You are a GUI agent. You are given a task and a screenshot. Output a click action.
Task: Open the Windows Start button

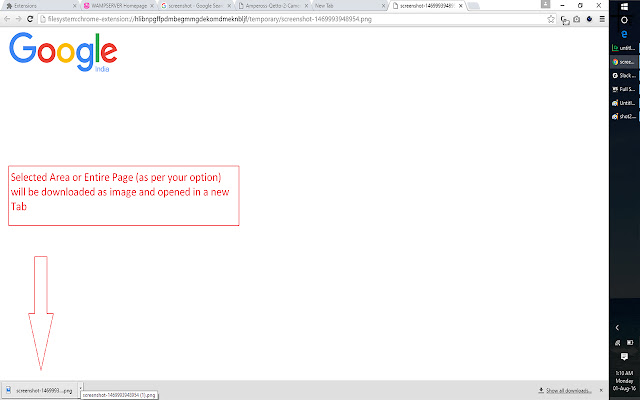[624, 7]
